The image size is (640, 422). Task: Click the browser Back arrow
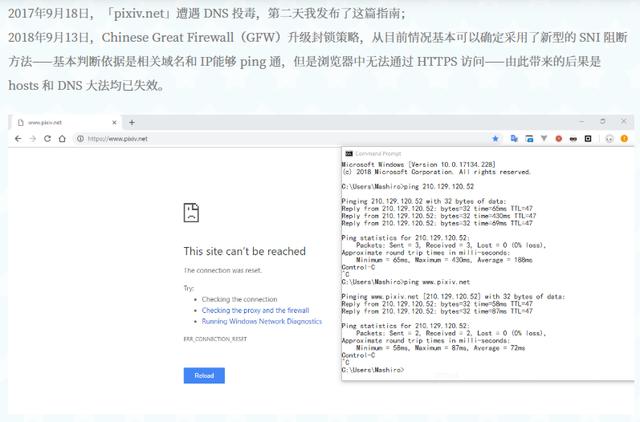pos(18,139)
